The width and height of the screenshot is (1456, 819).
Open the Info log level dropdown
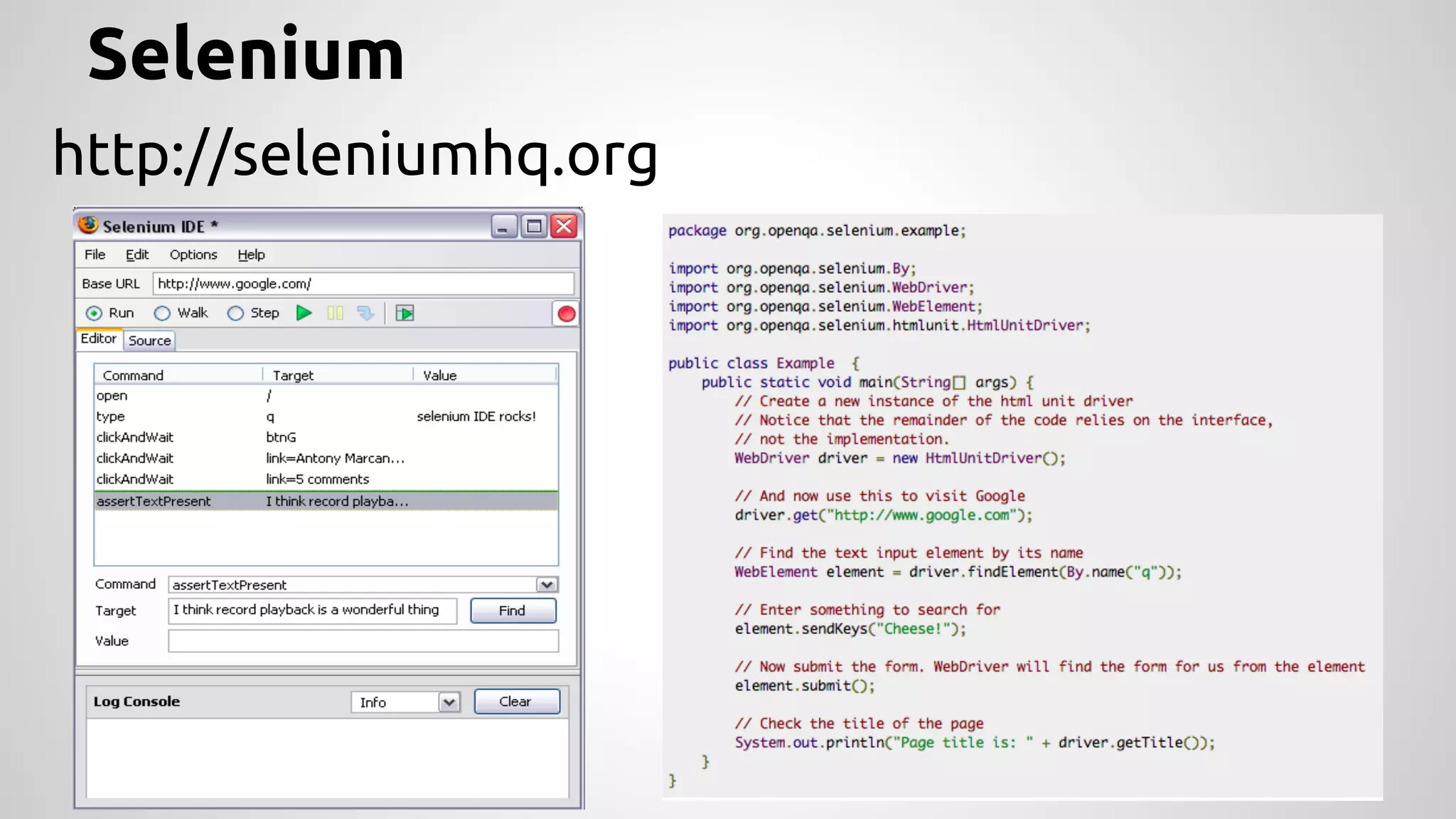(x=449, y=702)
